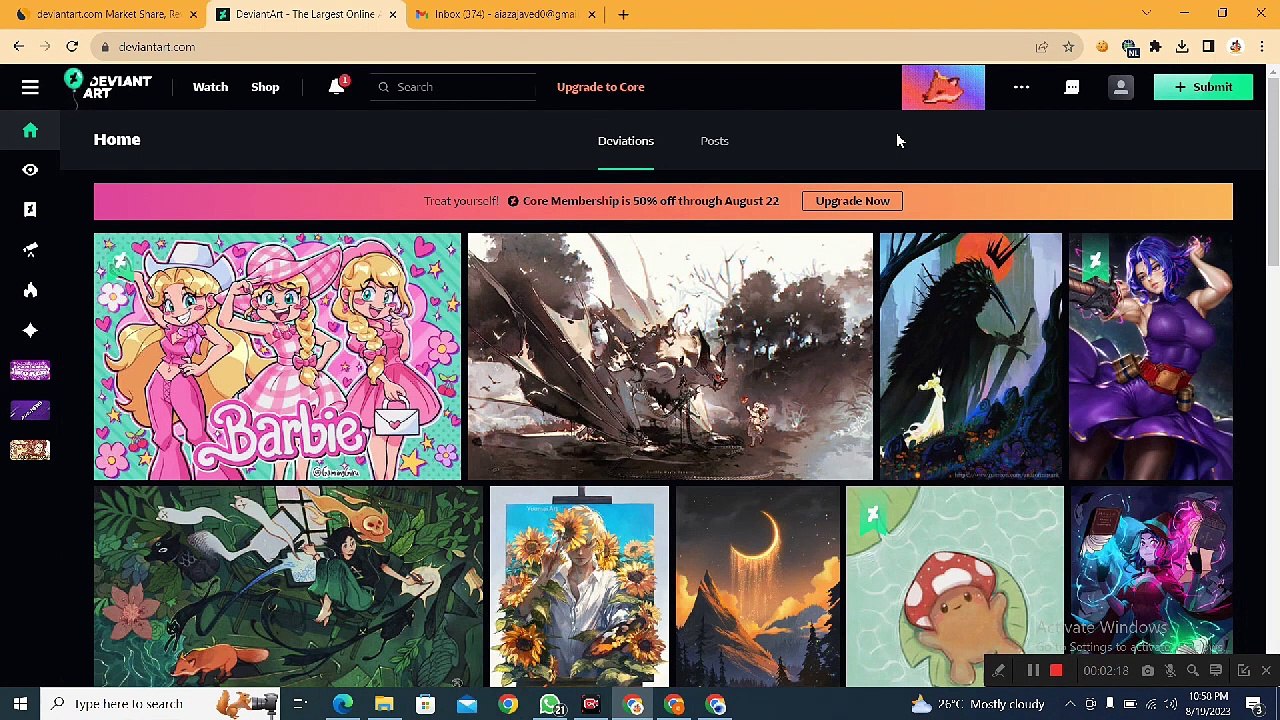Show hidden system tray icons
Image resolution: width=1280 pixels, height=720 pixels.
[1069, 704]
